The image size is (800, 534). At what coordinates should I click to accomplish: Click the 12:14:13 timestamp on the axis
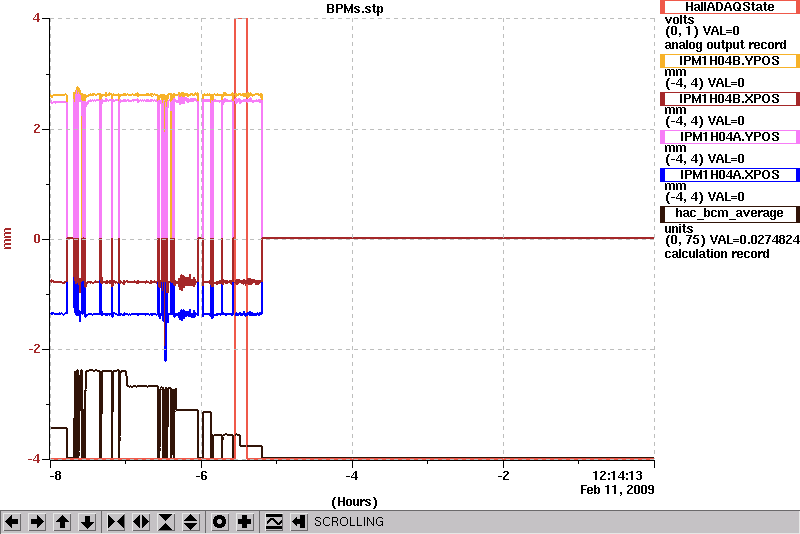tap(617, 476)
